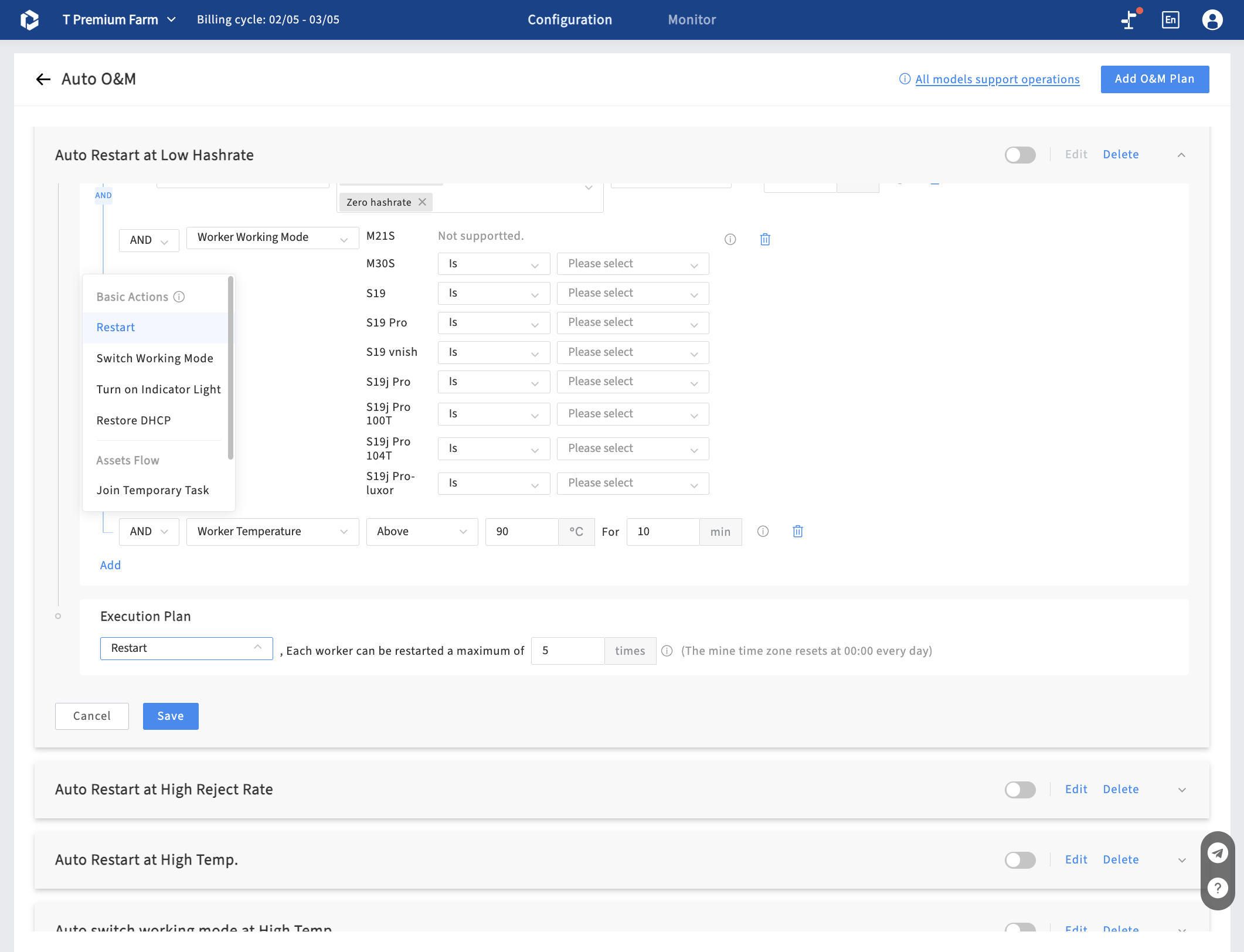The image size is (1244, 952).
Task: Go back using the Auto O&M arrow
Action: 43,79
